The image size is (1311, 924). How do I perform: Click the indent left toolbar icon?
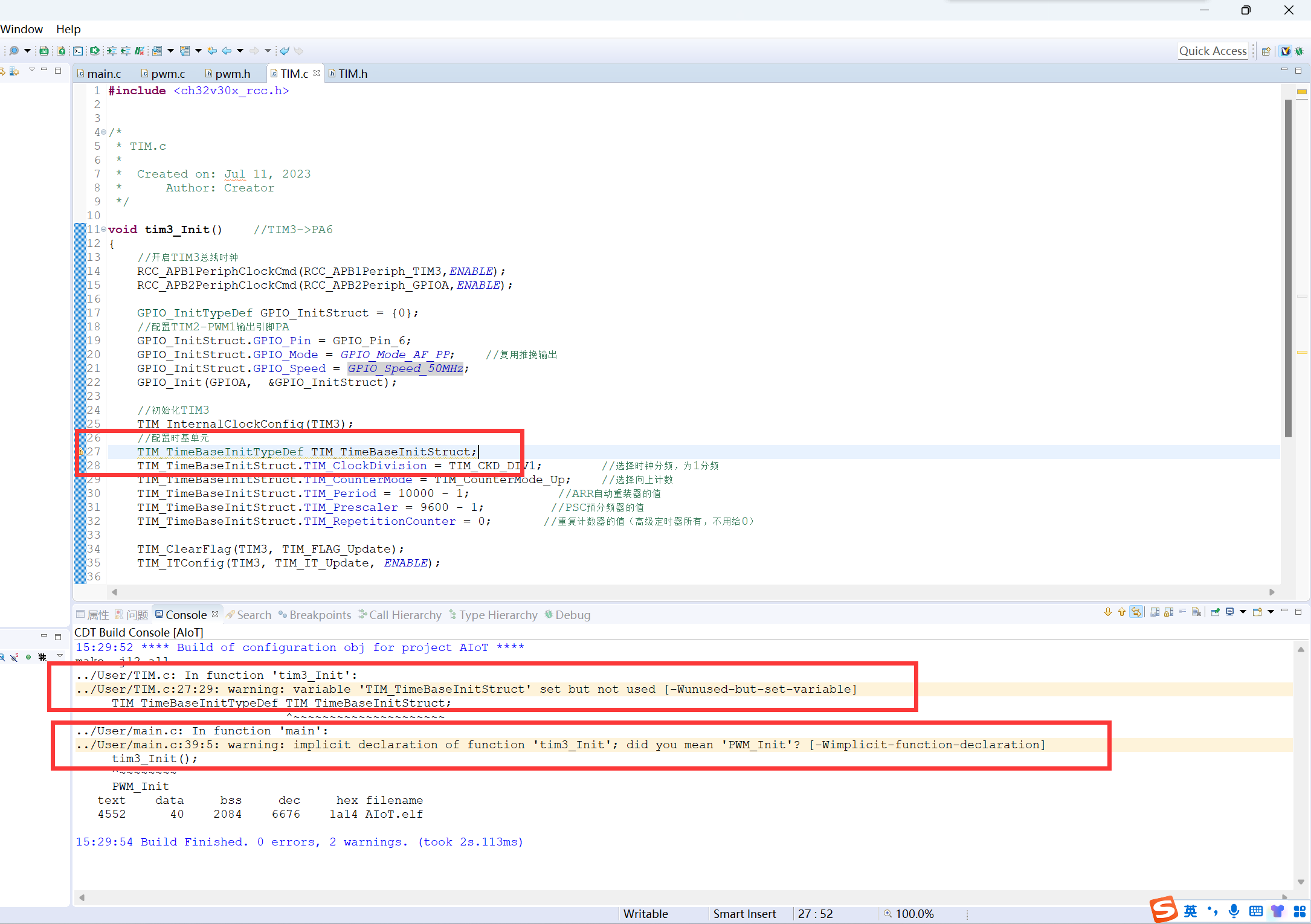tap(126, 51)
